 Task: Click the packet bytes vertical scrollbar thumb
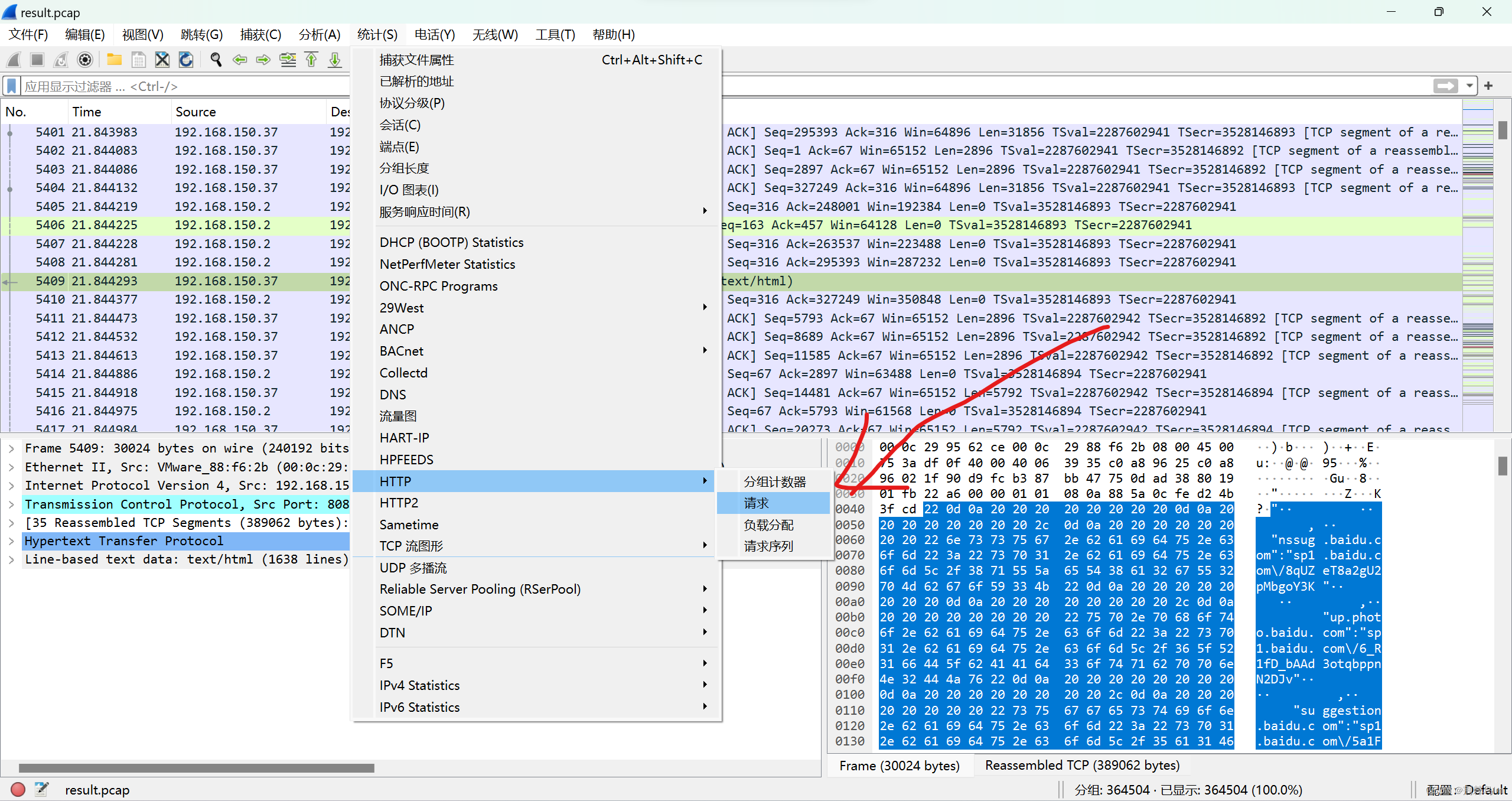pyautogui.click(x=1503, y=466)
